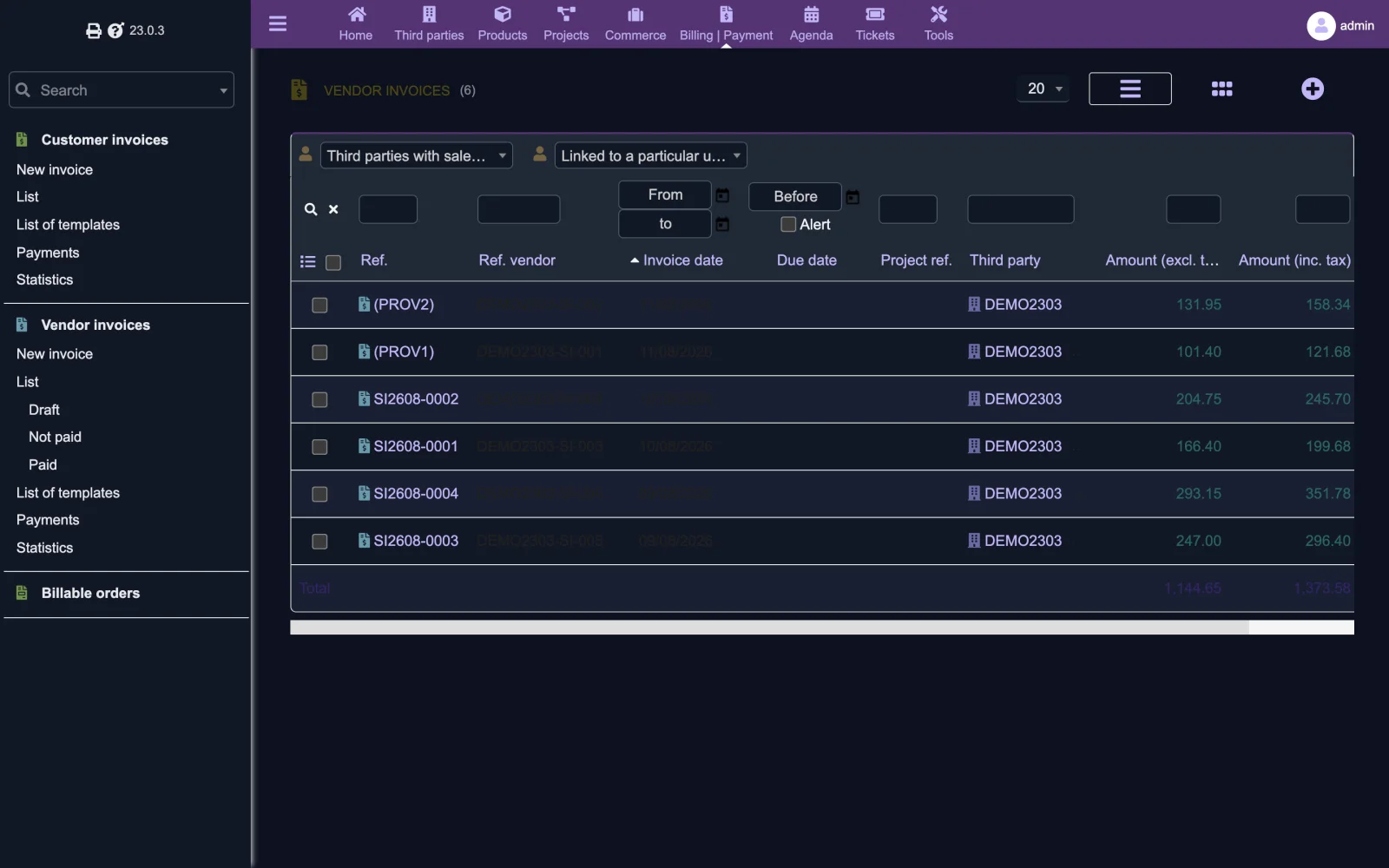1389x868 pixels.
Task: Open the admin user avatar menu
Action: click(x=1320, y=26)
